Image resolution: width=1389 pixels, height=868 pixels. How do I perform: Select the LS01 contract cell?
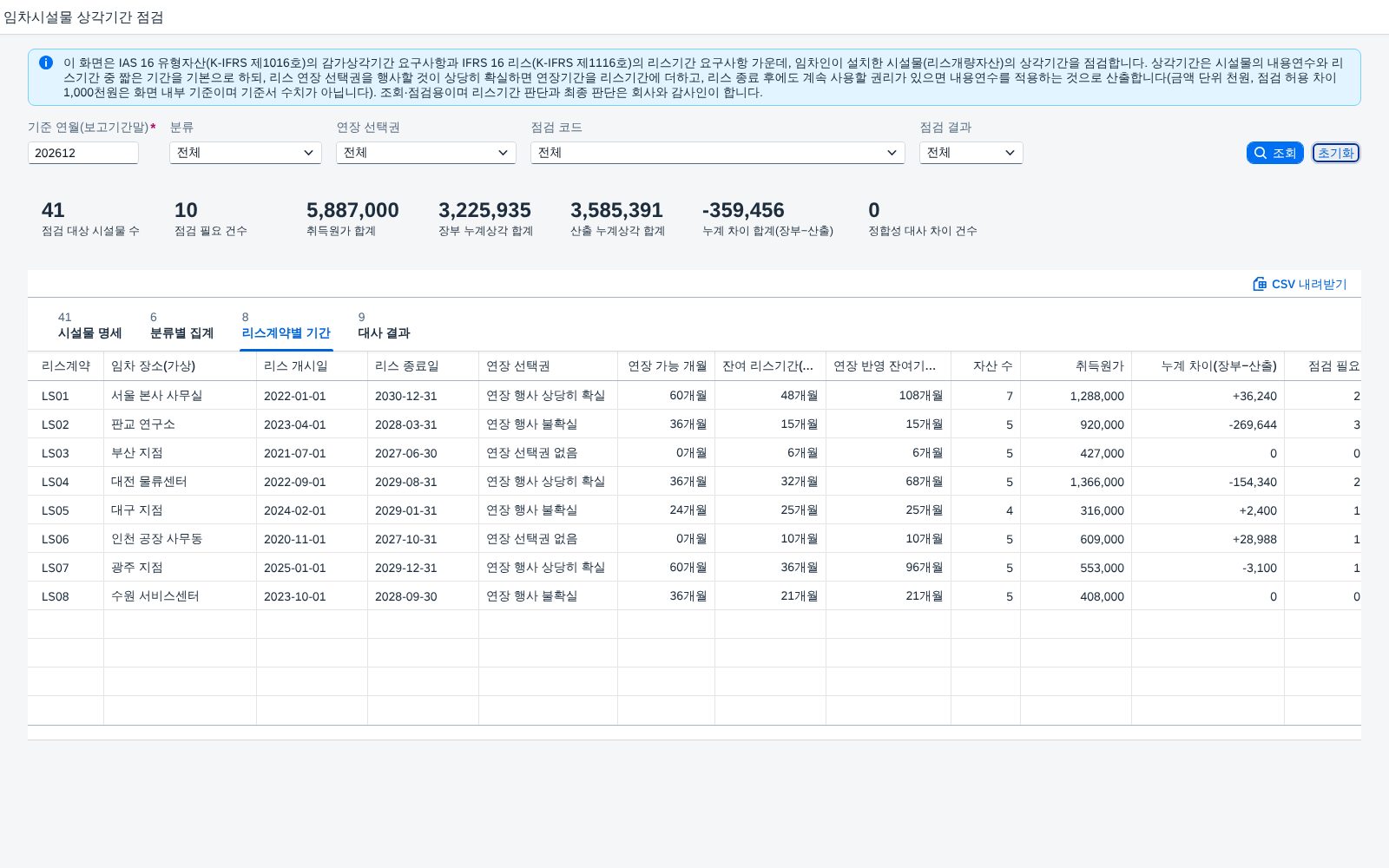66,396
